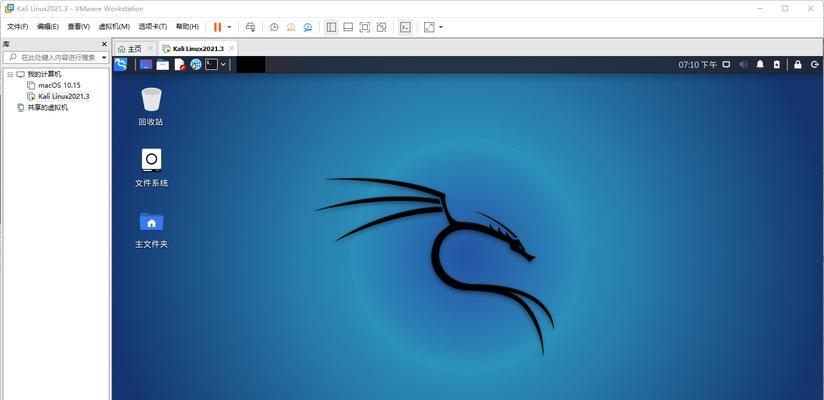The image size is (824, 400).
Task: Open the library search dropdown arrow
Action: (x=104, y=57)
